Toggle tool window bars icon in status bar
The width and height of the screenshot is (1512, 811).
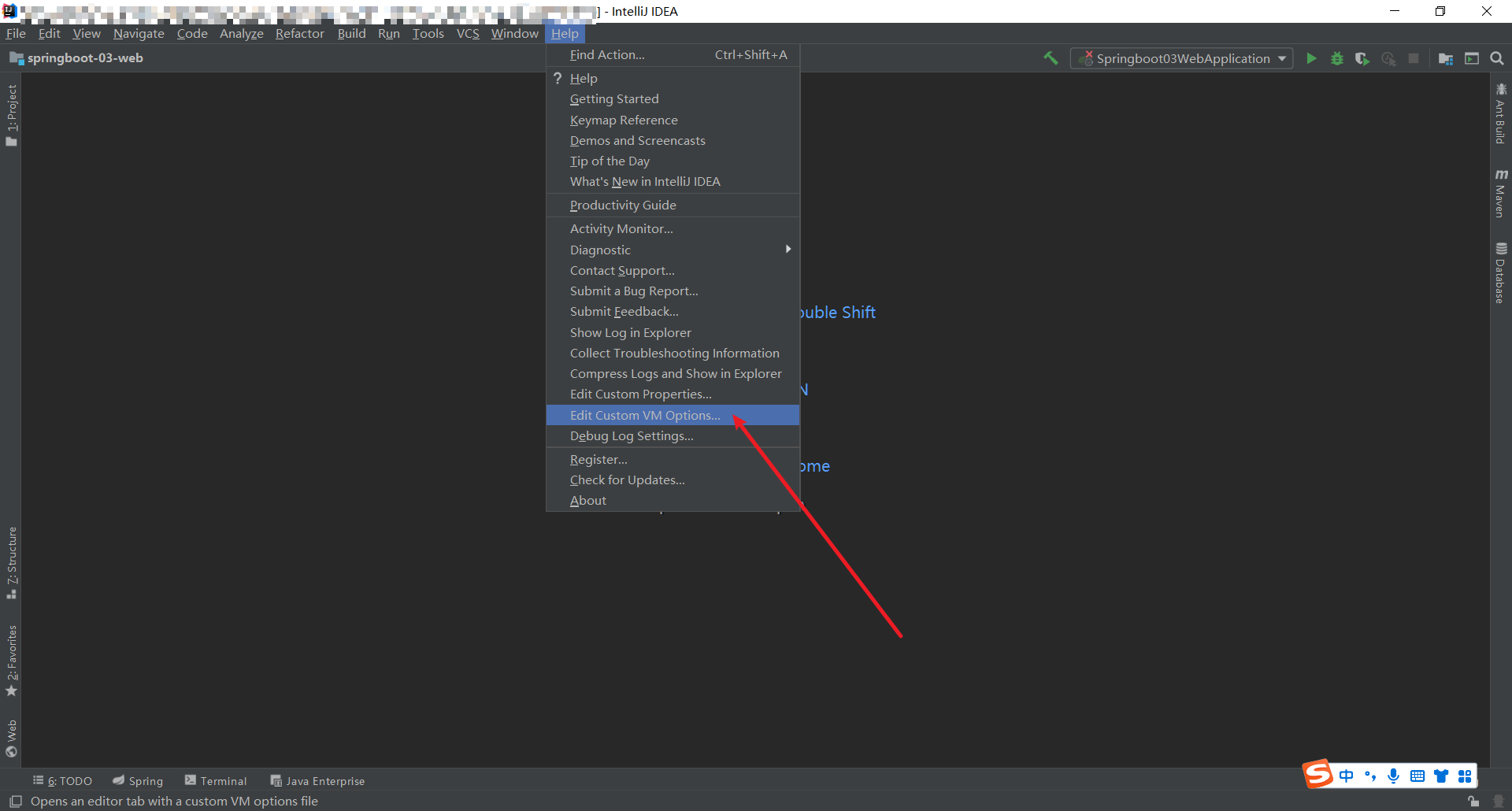click(x=15, y=801)
